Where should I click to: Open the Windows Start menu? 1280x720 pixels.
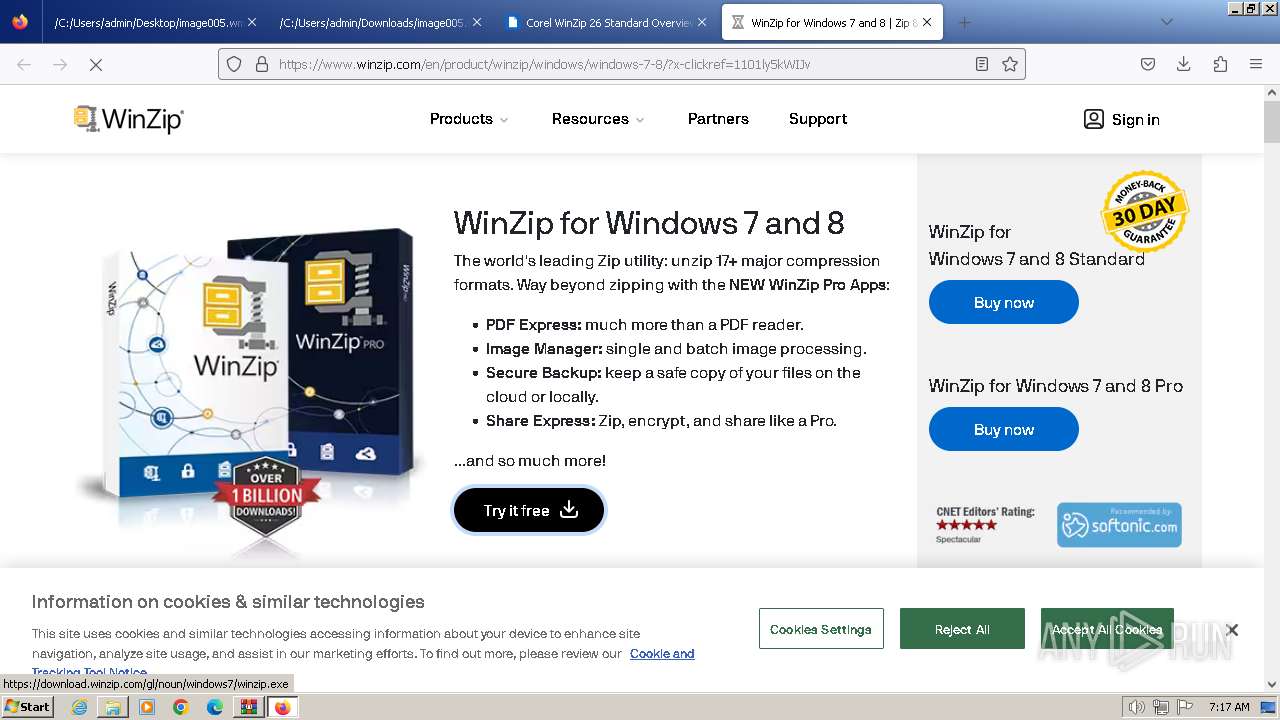(28, 707)
